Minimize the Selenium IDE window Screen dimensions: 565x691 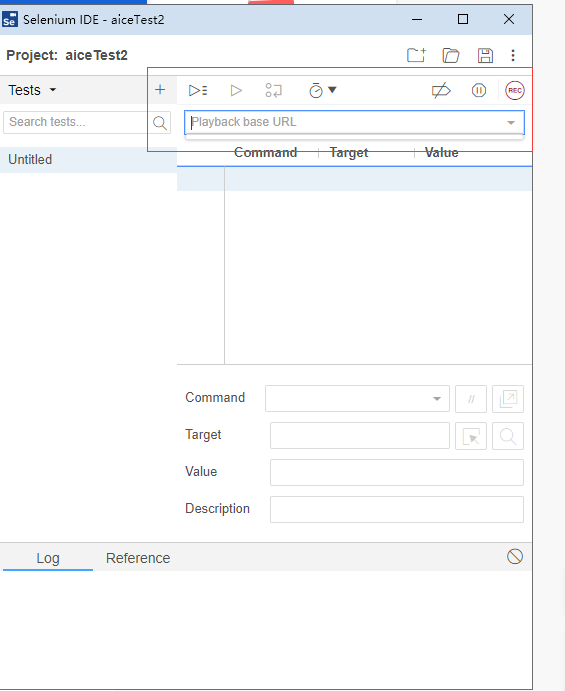(x=417, y=19)
